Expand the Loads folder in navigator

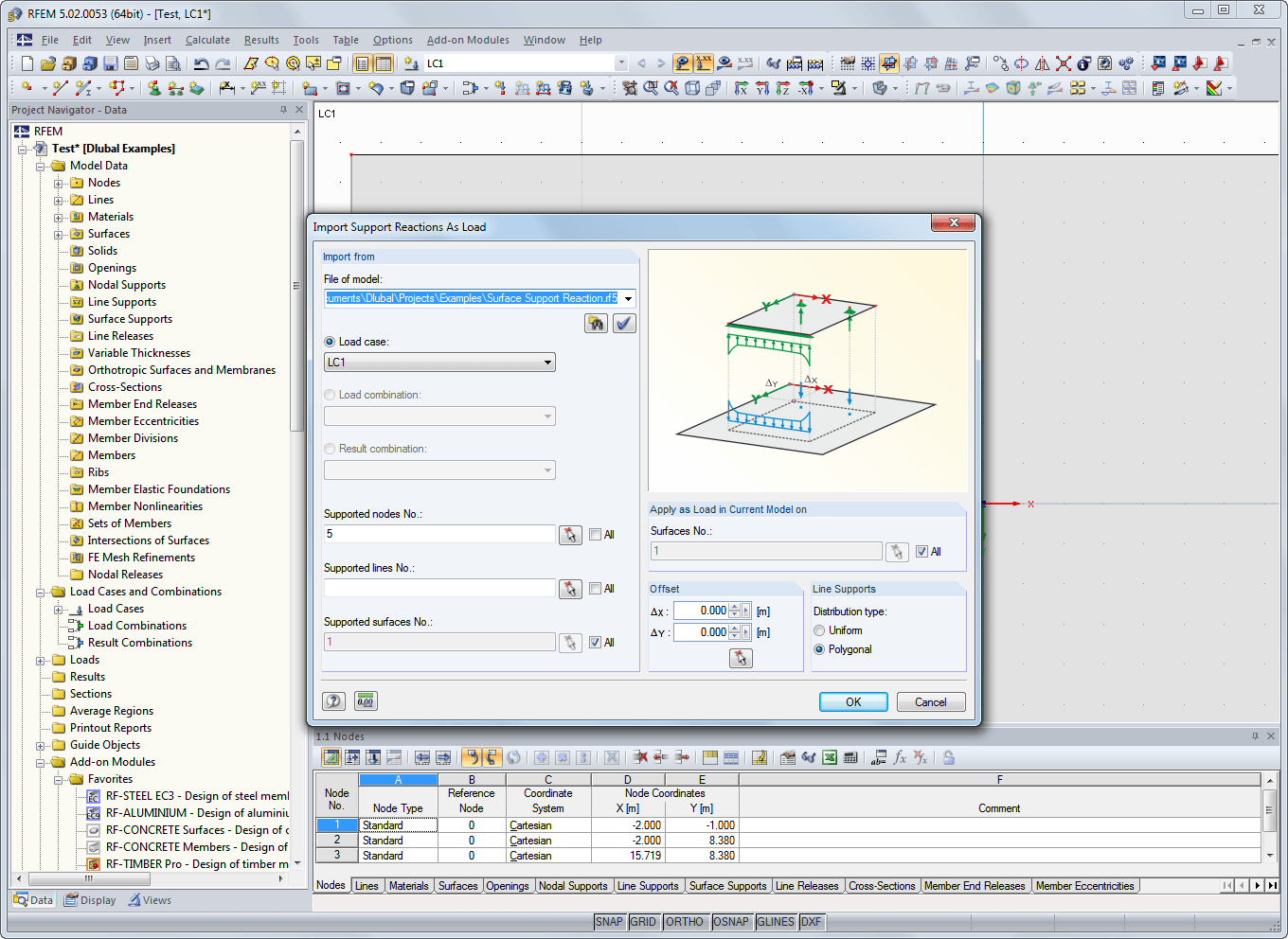40,661
